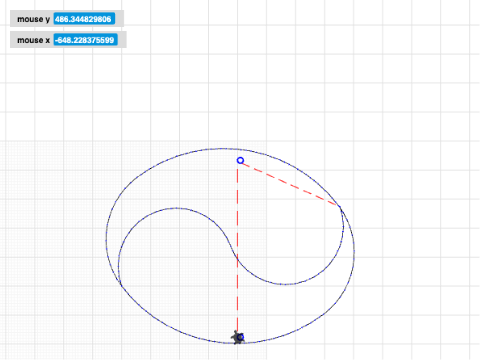Click the vertical red dashed line midpoint
Image resolution: width=480 pixels, height=360 pixels.
coord(237,250)
